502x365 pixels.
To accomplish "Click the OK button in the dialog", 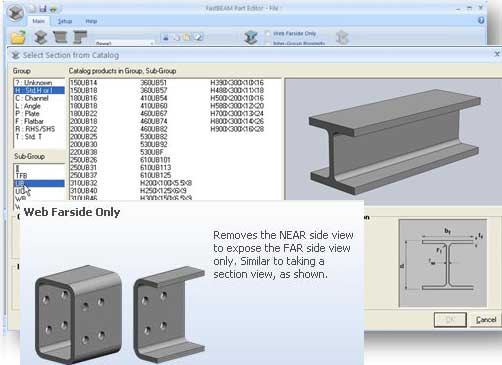I will coord(450,320).
